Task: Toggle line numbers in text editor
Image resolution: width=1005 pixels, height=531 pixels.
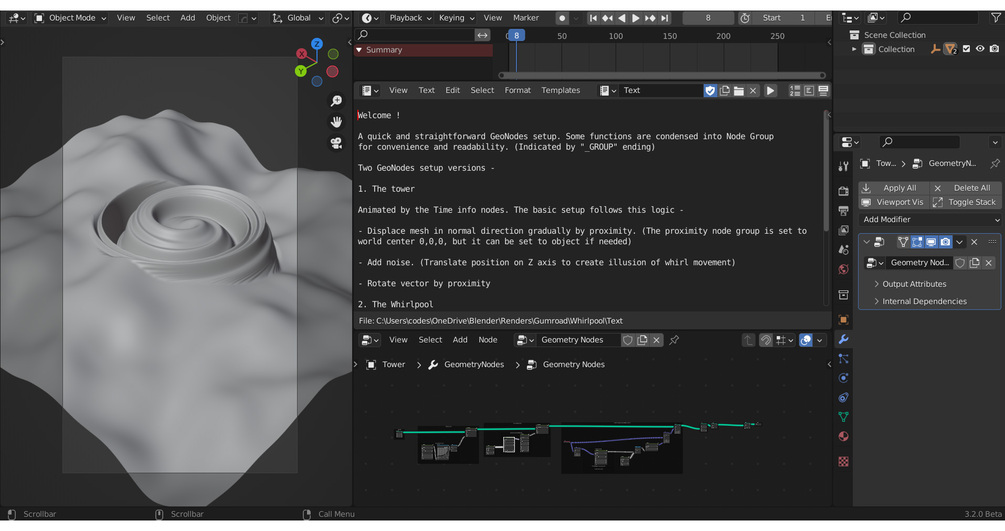Action: click(795, 90)
